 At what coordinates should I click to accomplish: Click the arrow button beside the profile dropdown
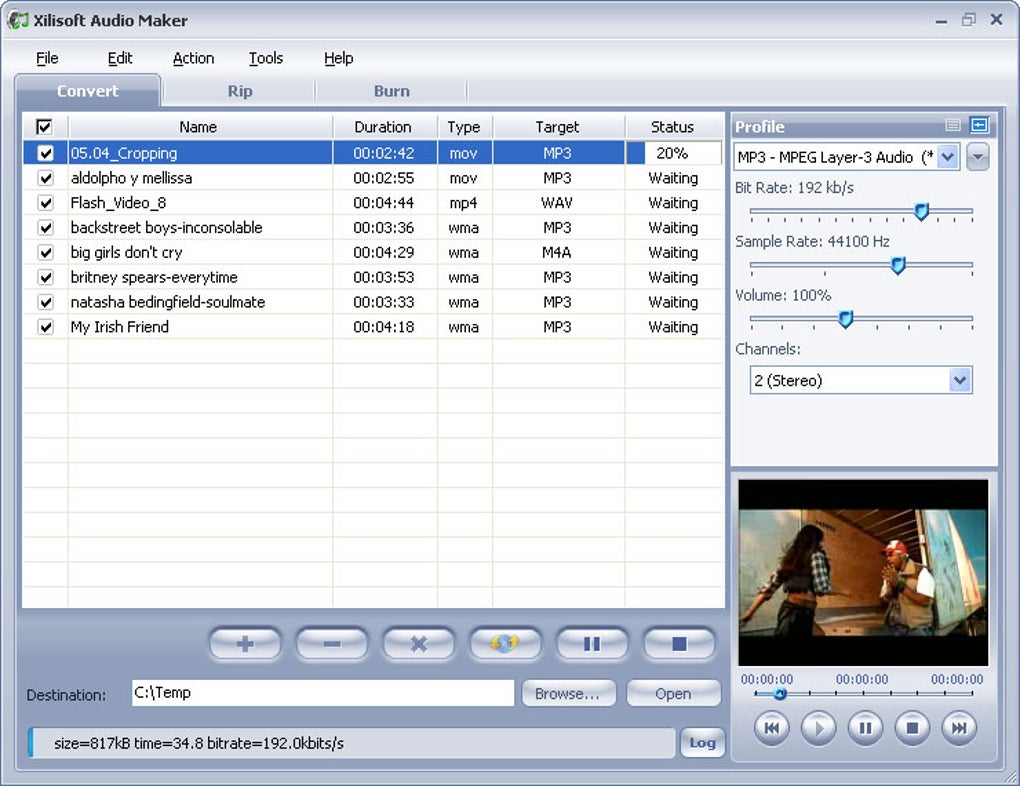tap(978, 157)
